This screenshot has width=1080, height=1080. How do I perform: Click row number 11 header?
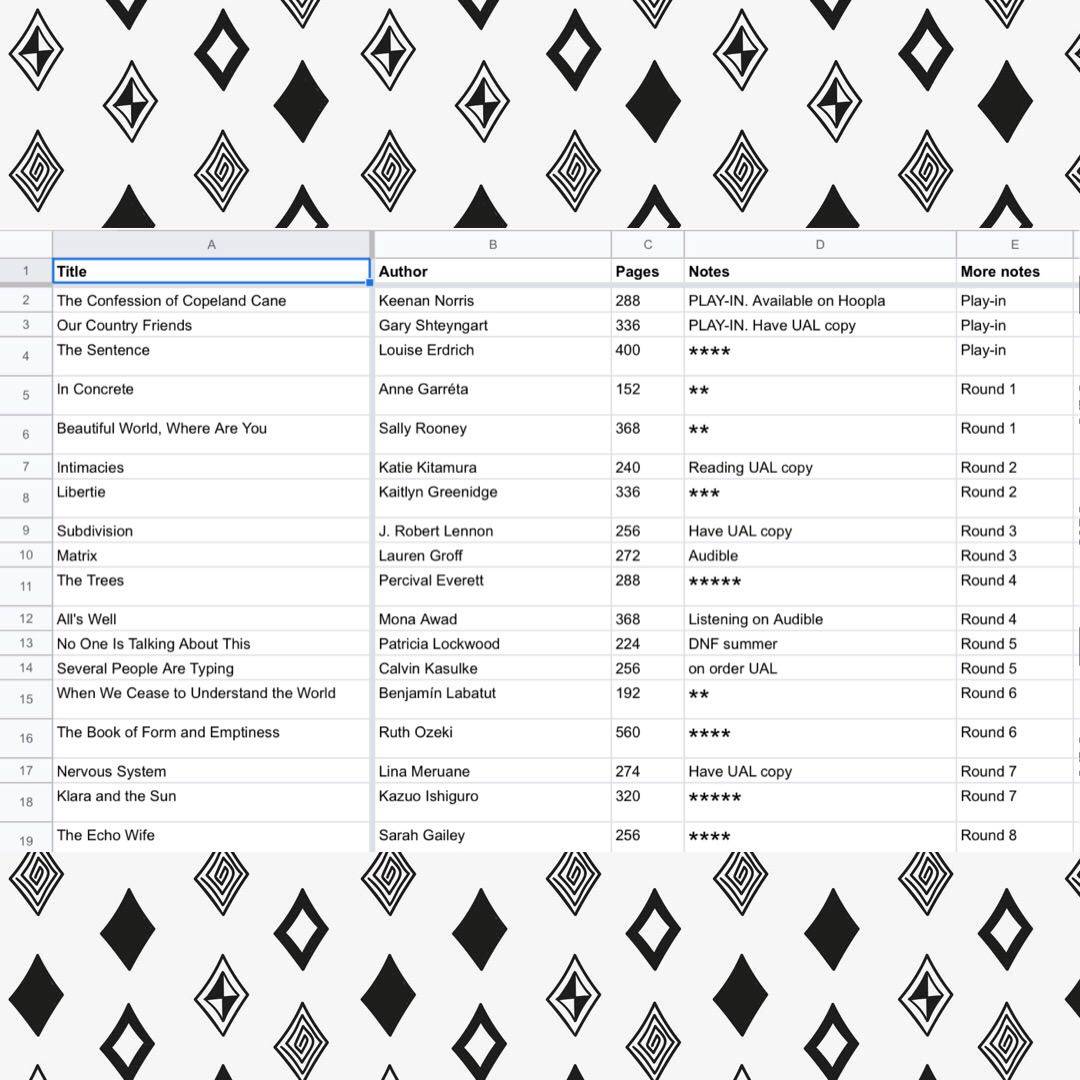(26, 586)
